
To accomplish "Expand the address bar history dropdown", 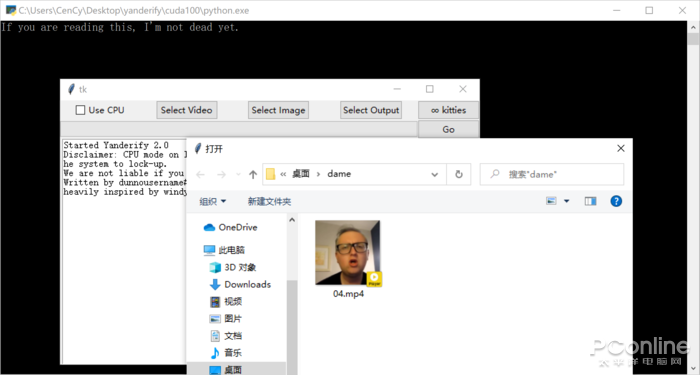I will click(434, 175).
